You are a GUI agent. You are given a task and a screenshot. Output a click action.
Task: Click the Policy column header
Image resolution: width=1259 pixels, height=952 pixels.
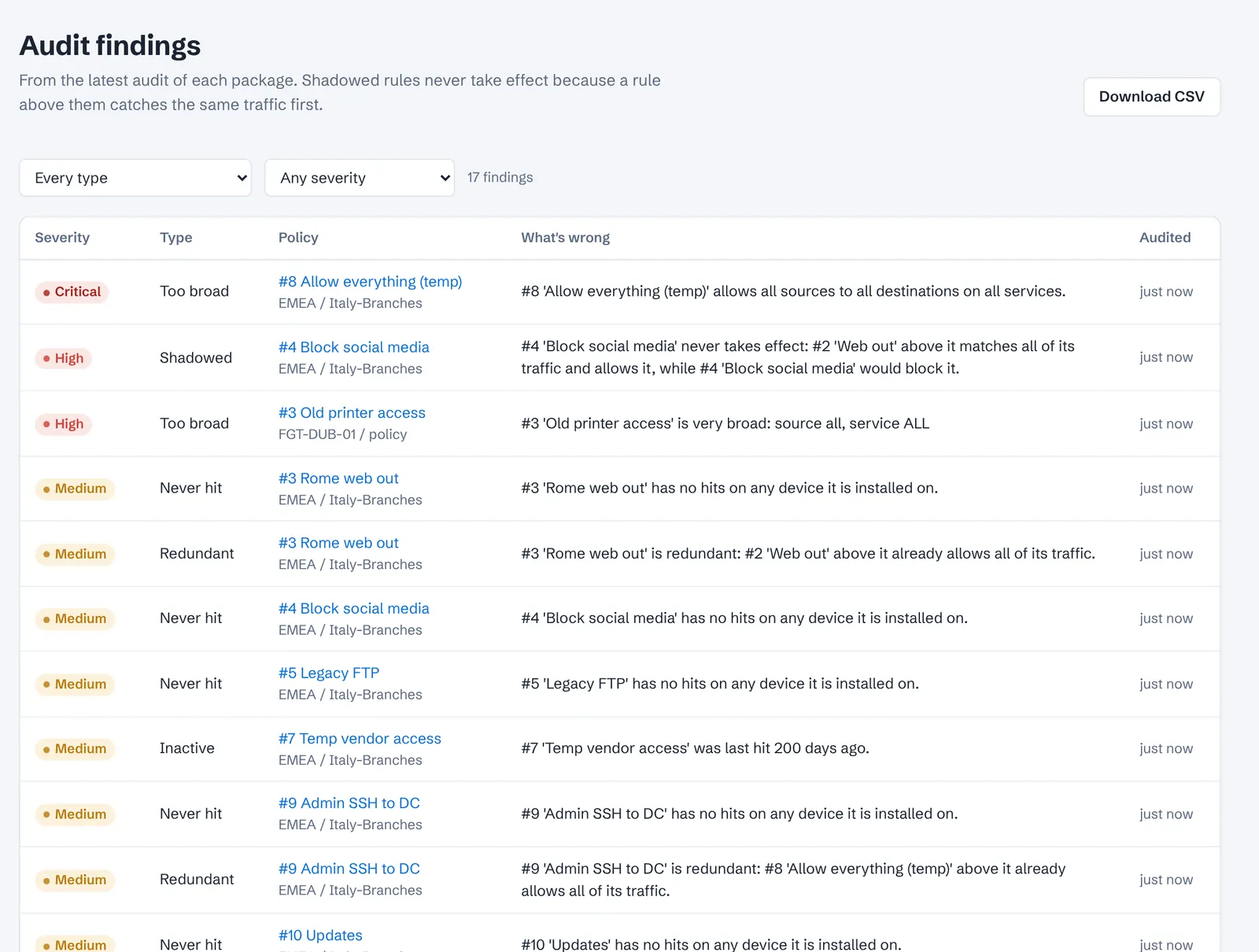coord(298,238)
